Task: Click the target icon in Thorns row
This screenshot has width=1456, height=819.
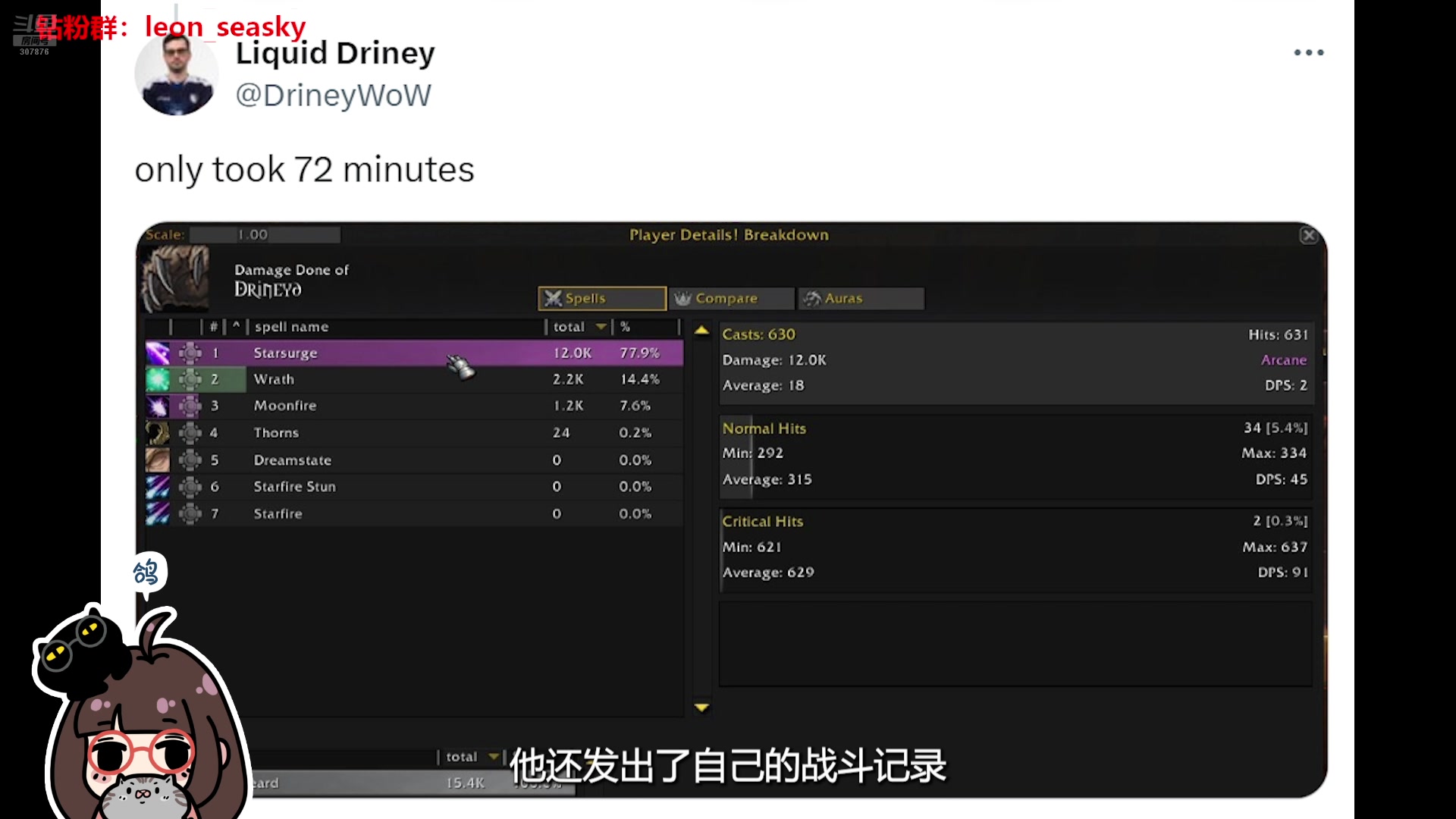Action: tap(190, 433)
